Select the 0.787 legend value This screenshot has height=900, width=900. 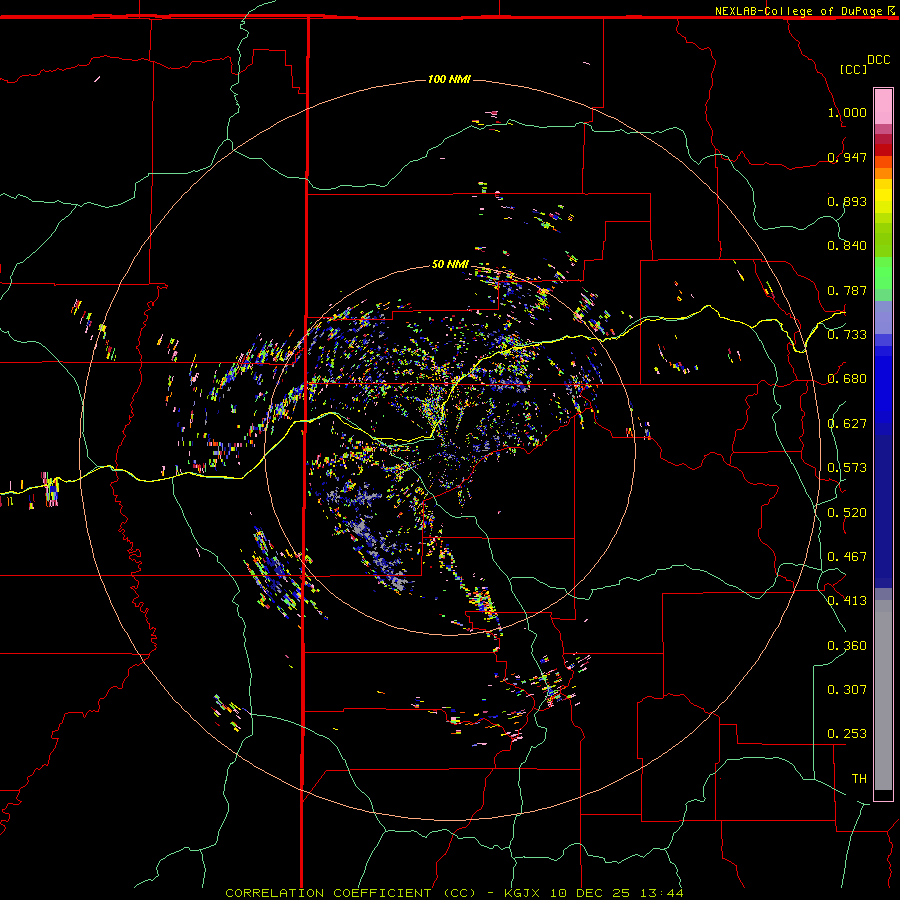pyautogui.click(x=847, y=290)
